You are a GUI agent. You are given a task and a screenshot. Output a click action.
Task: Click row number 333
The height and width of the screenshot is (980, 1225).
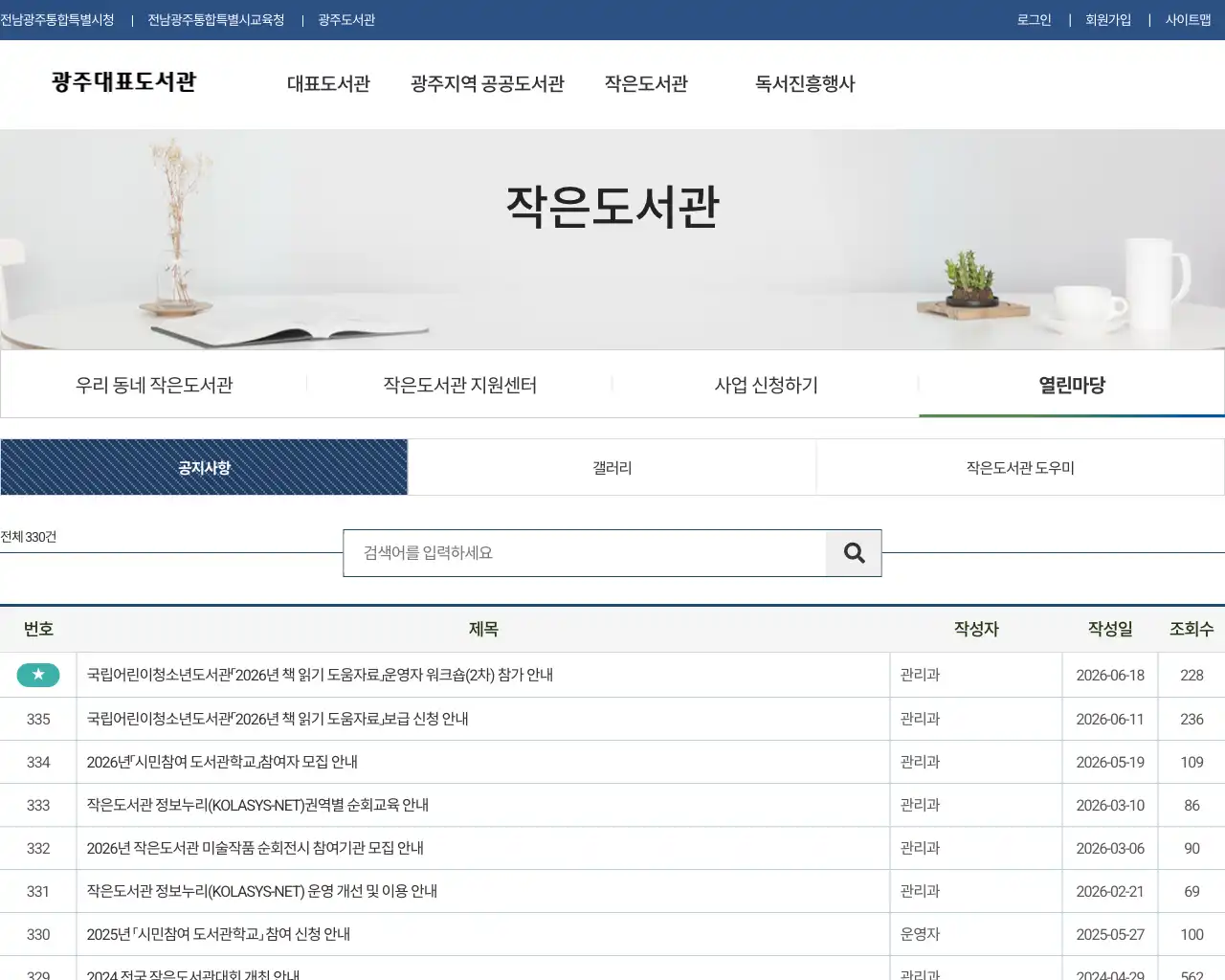coord(38,805)
